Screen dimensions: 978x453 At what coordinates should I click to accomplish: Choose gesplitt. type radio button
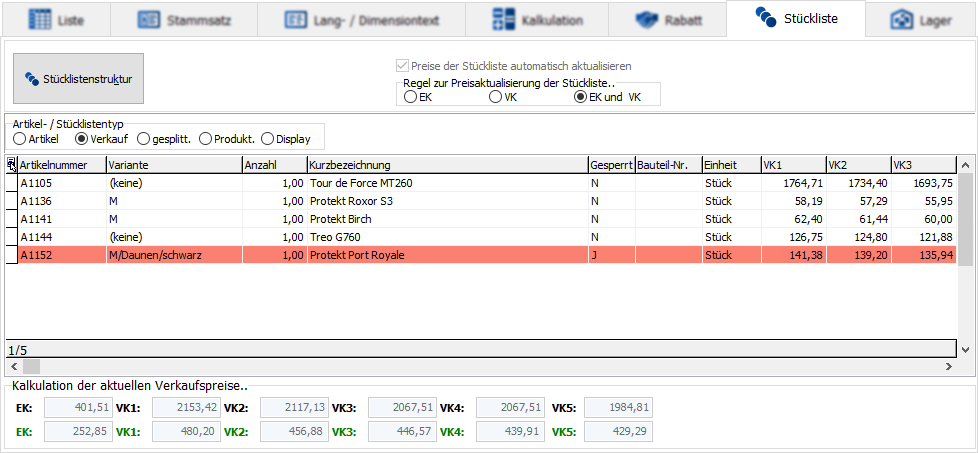pyautogui.click(x=143, y=139)
